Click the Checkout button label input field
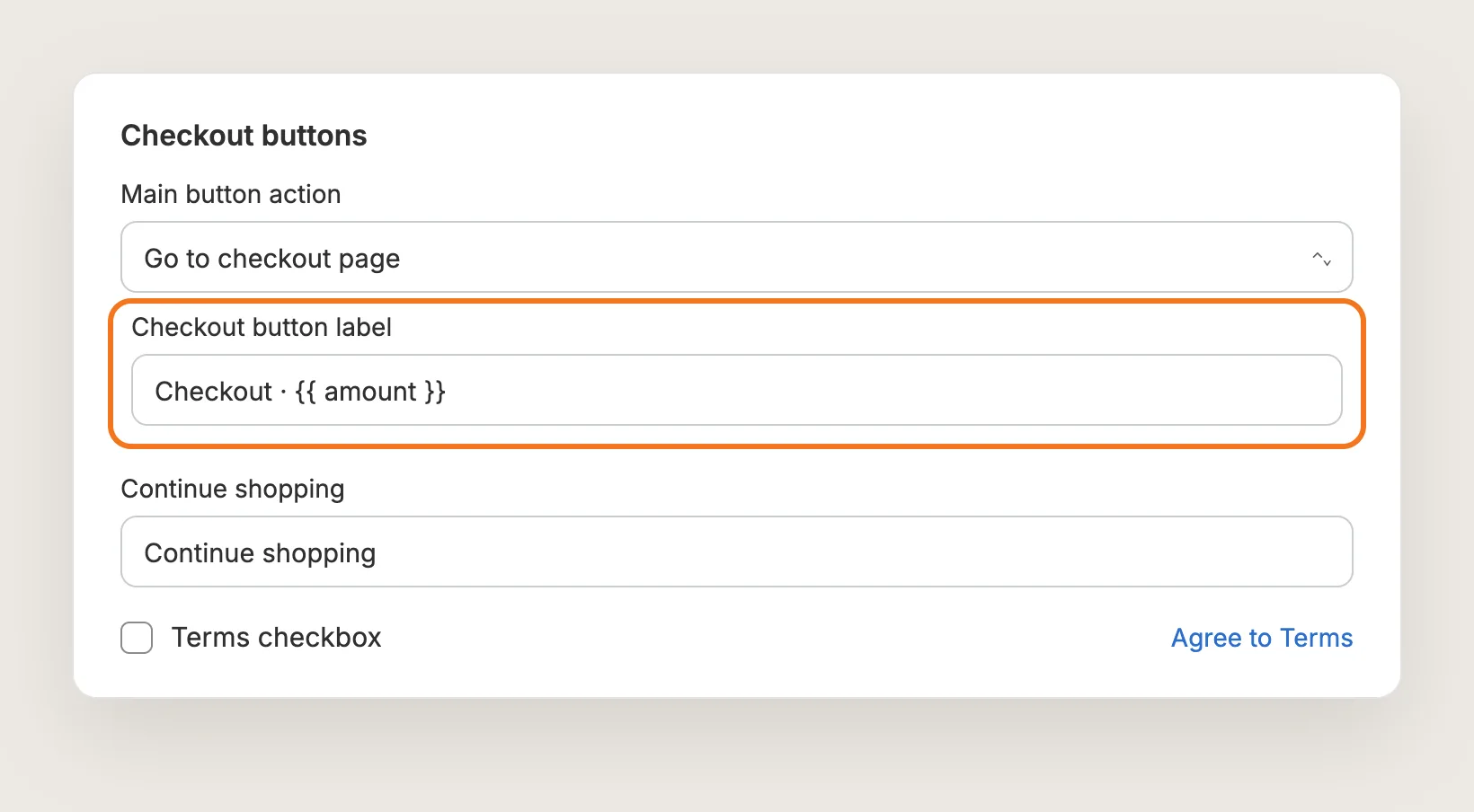The height and width of the screenshot is (812, 1474). click(x=736, y=390)
